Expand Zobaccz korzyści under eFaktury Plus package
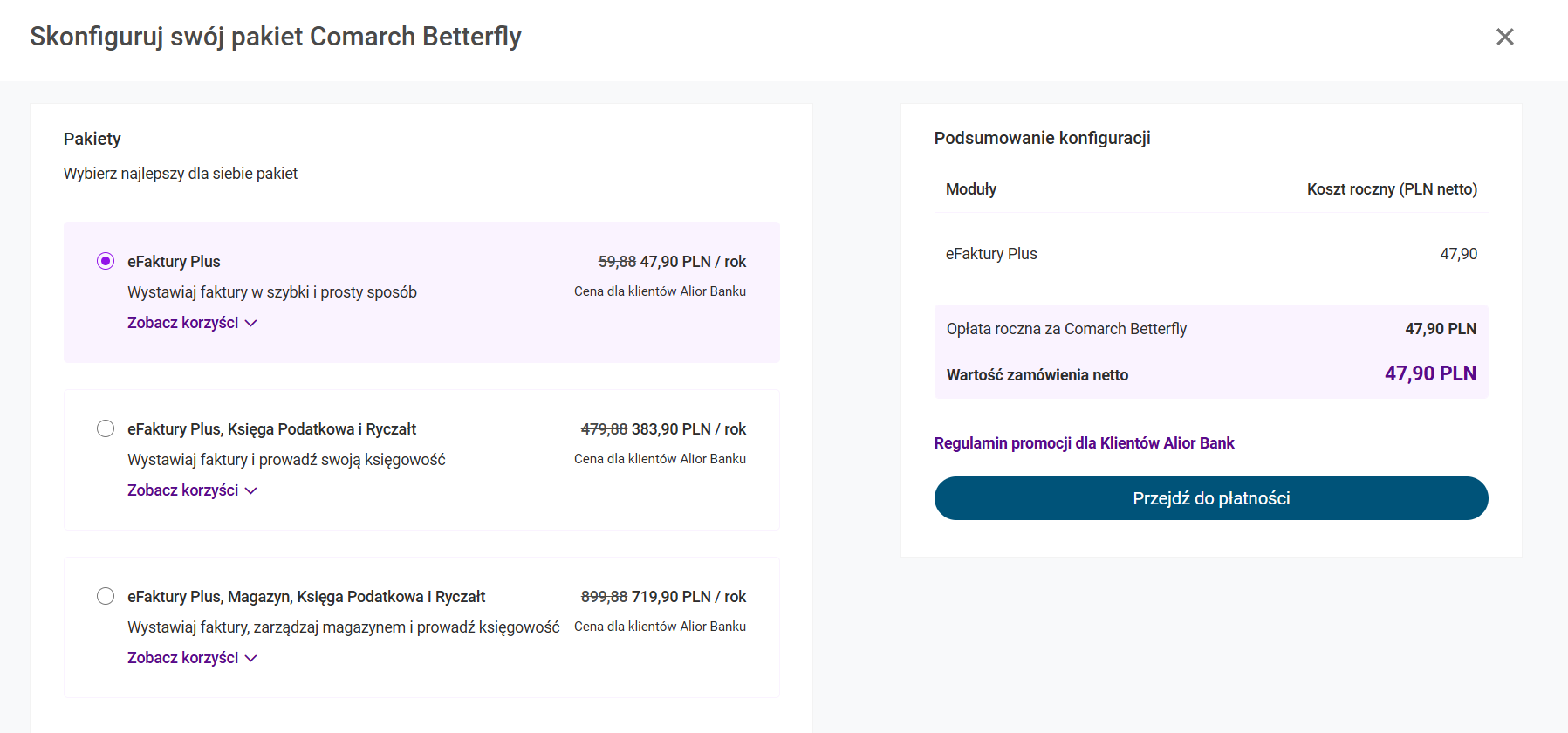The height and width of the screenshot is (733, 1568). pos(183,323)
